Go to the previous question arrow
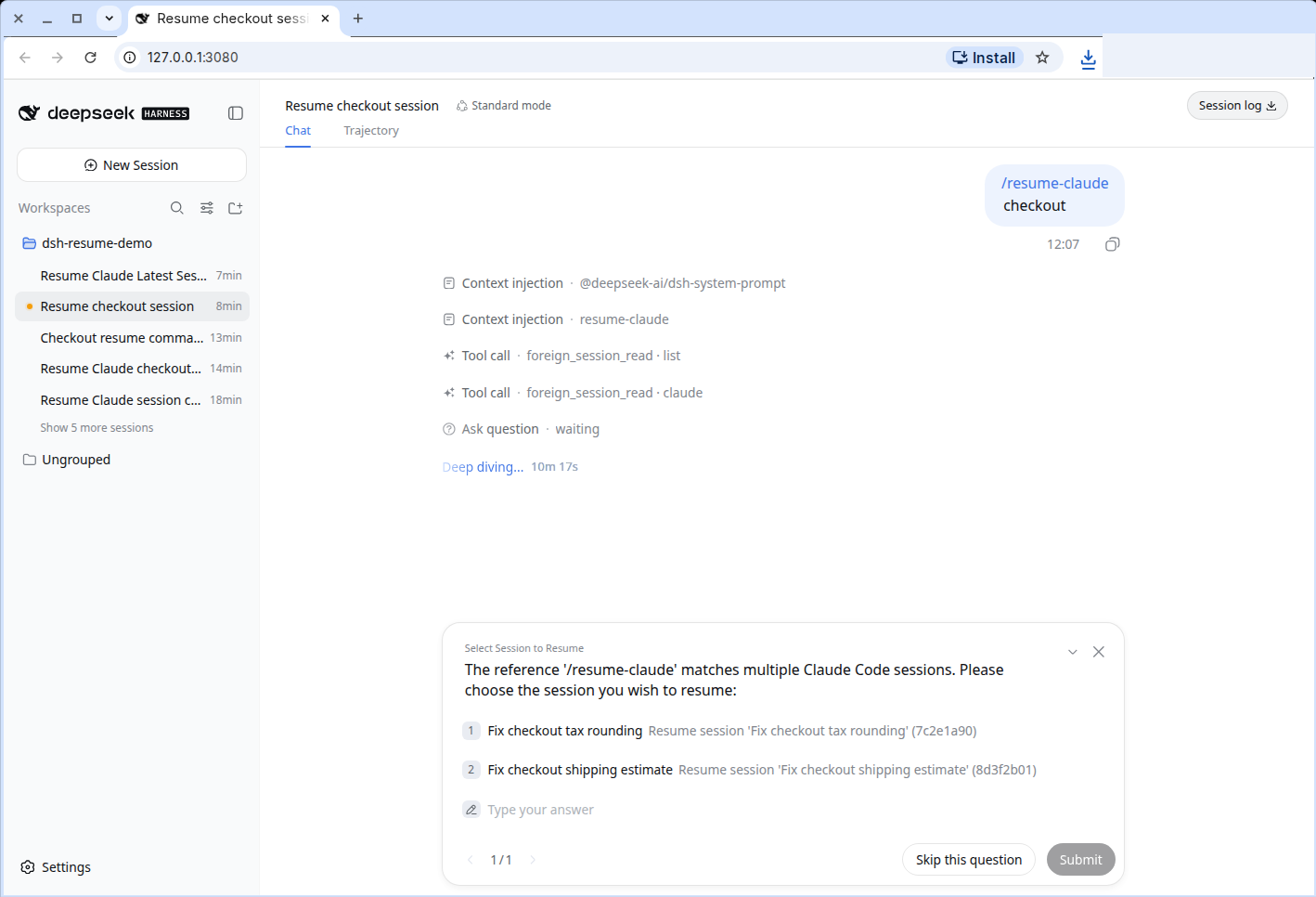1316x897 pixels. coord(471,860)
